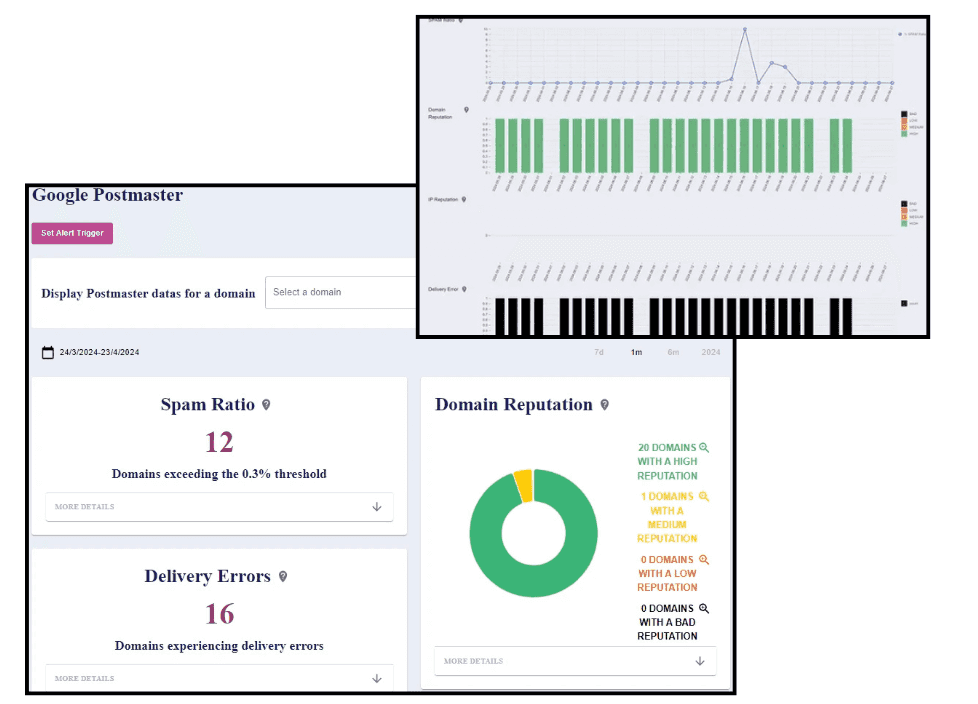Select the 2024 year range
The height and width of the screenshot is (704, 978).
710,352
